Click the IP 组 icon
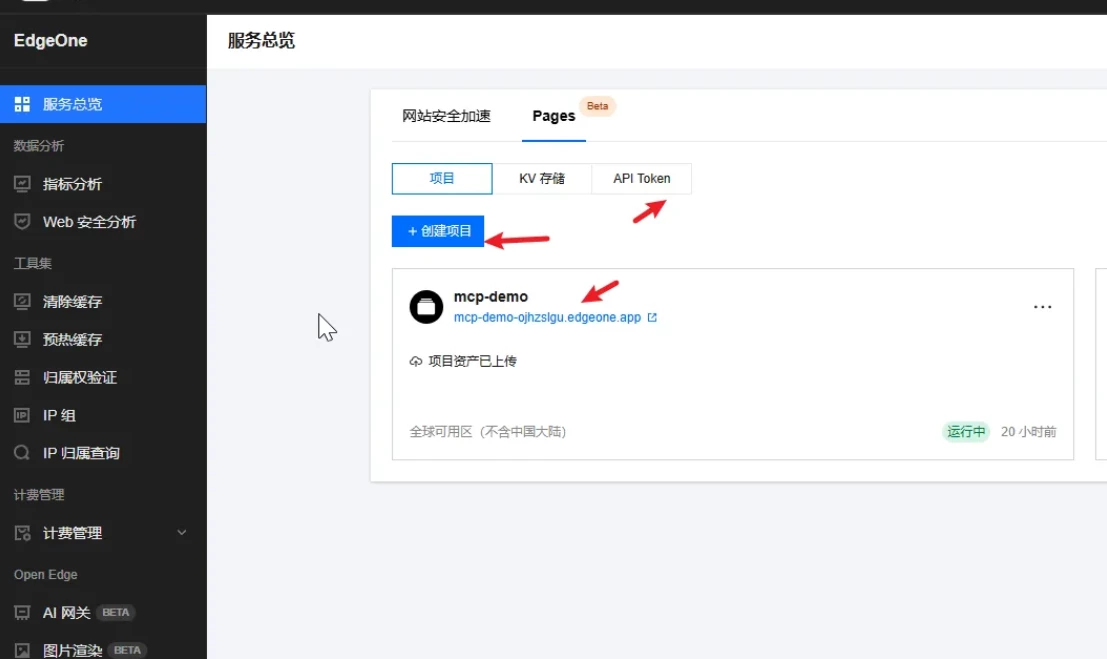This screenshot has width=1107, height=659. click(x=22, y=415)
